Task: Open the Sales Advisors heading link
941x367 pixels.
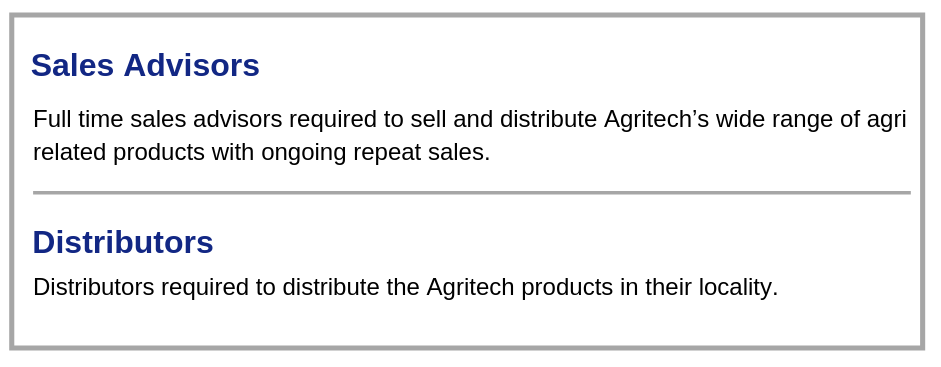Action: pos(145,65)
